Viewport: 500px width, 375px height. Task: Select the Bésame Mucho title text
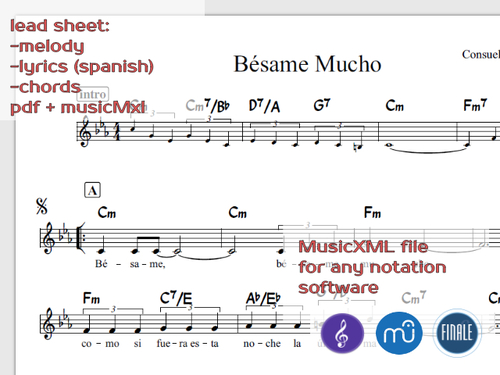(x=307, y=64)
